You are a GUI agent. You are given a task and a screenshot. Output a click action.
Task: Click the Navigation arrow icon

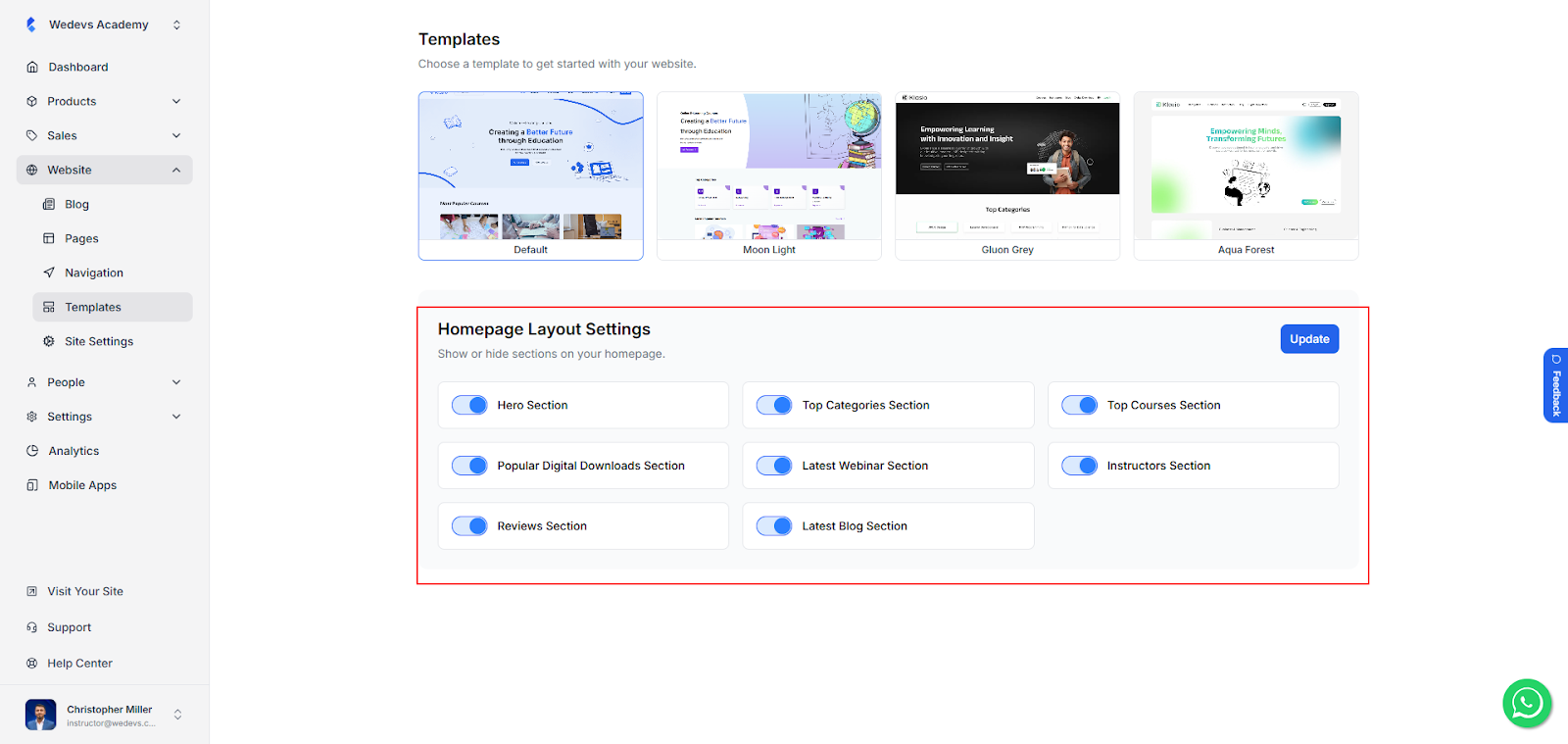(x=49, y=273)
